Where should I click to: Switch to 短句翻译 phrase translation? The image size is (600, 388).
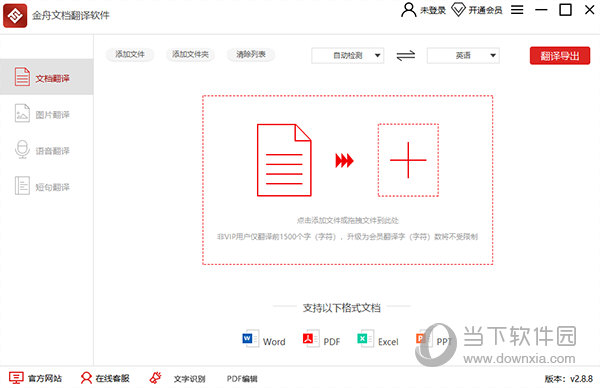(x=47, y=187)
